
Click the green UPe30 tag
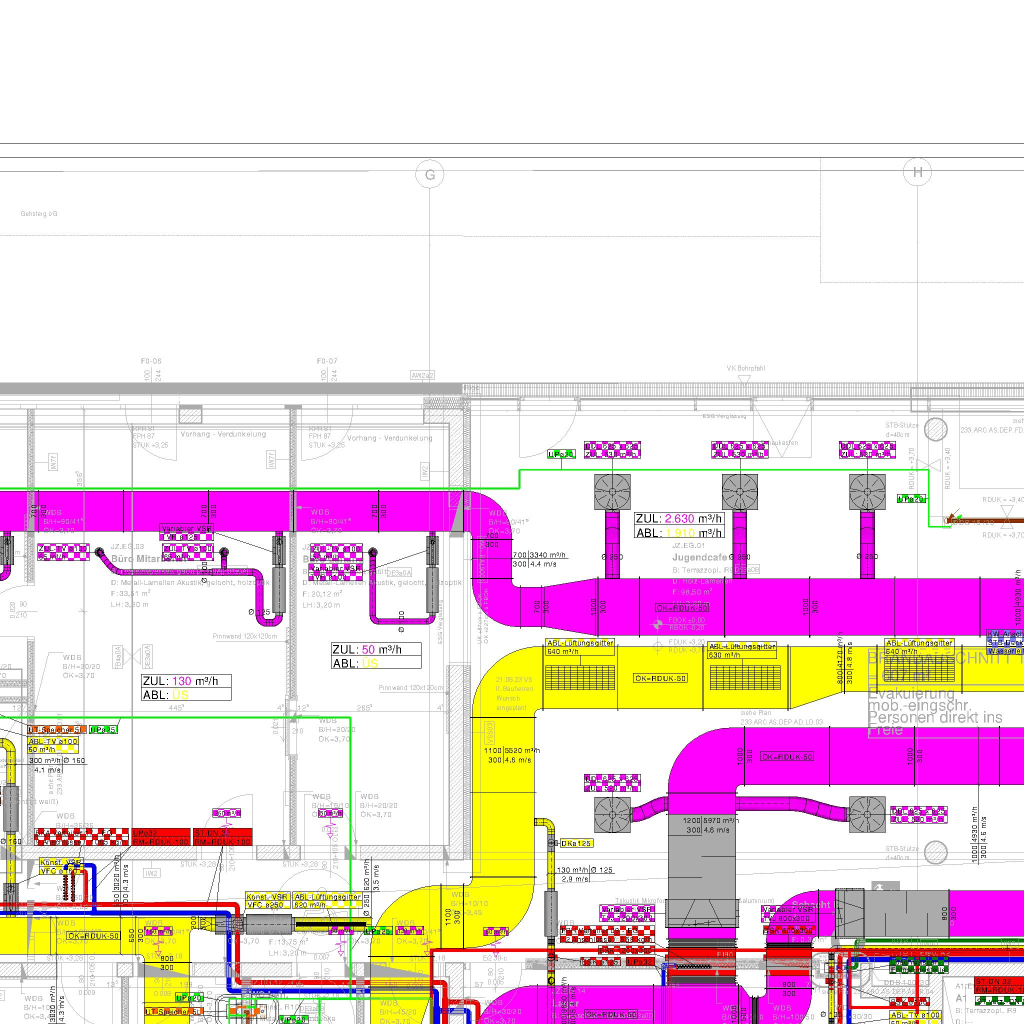pyautogui.click(x=562, y=454)
